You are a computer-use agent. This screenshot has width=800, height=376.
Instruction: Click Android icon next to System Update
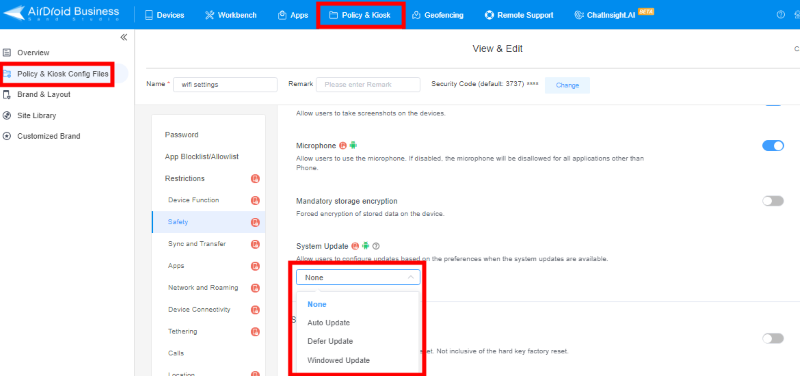click(x=366, y=246)
